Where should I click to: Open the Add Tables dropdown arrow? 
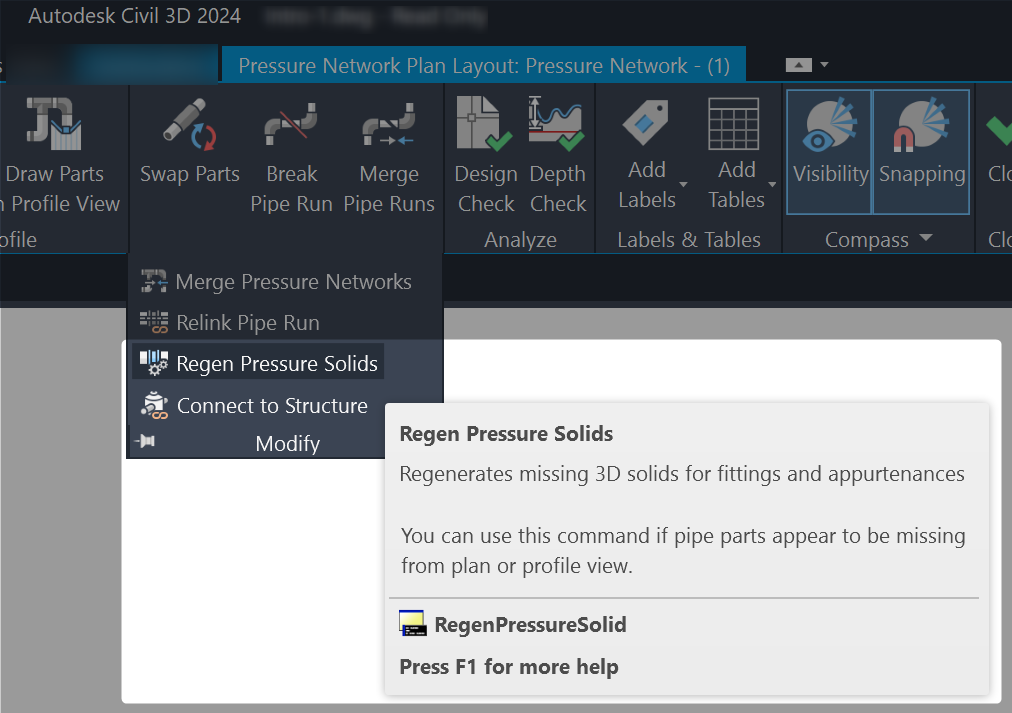(x=772, y=185)
